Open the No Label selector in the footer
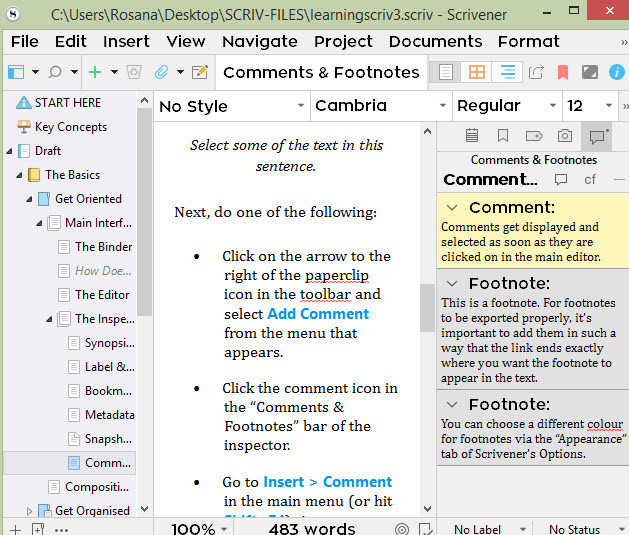Viewport: 629px width, 535px height. [x=483, y=529]
